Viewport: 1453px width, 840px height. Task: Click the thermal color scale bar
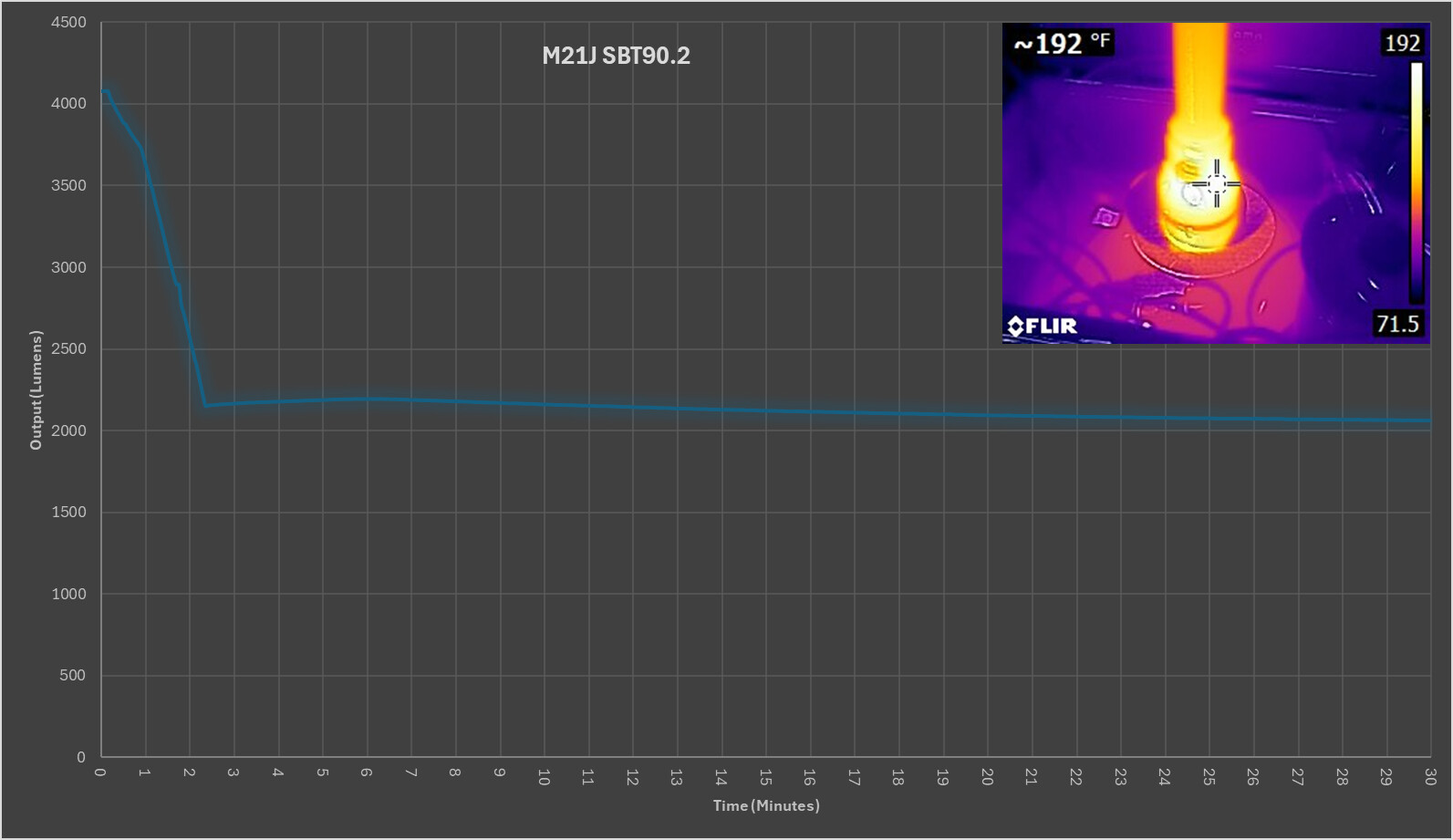[1416, 182]
